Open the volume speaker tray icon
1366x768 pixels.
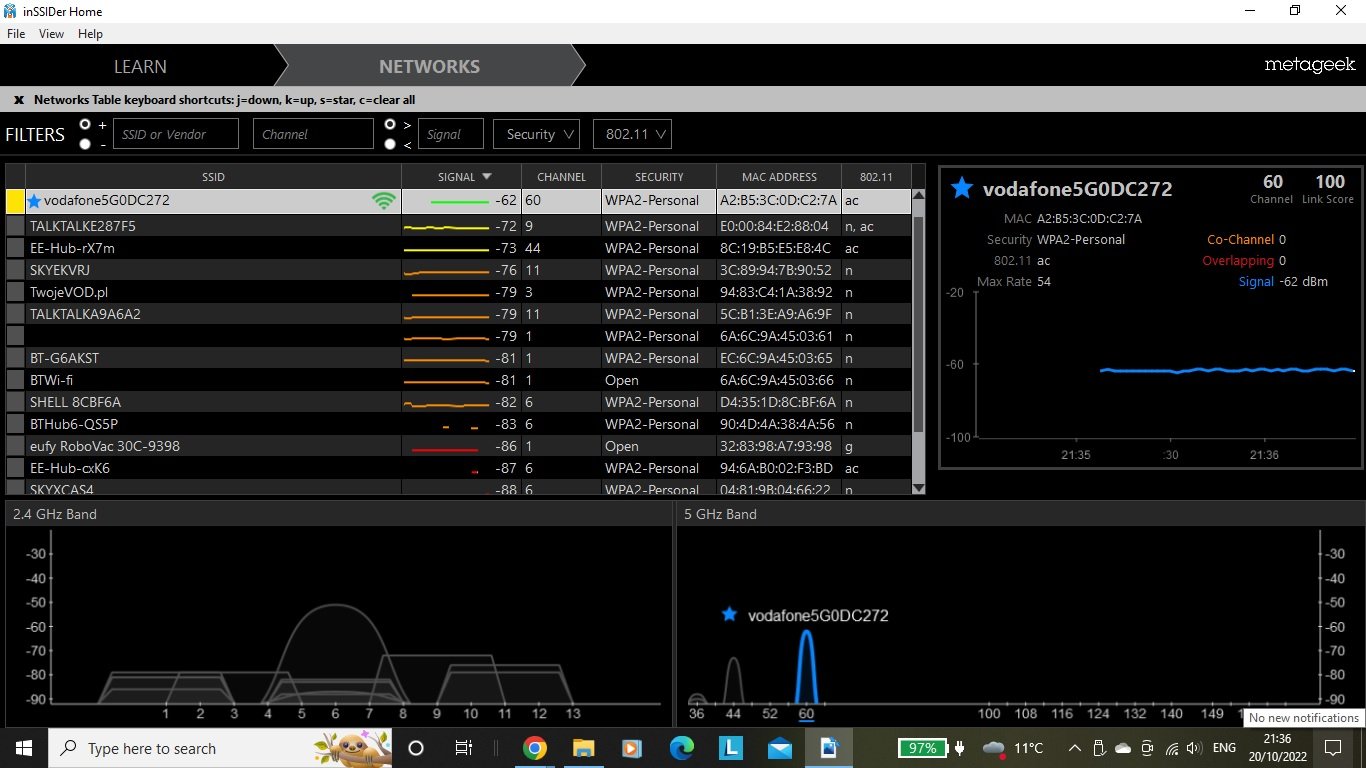tap(1193, 748)
